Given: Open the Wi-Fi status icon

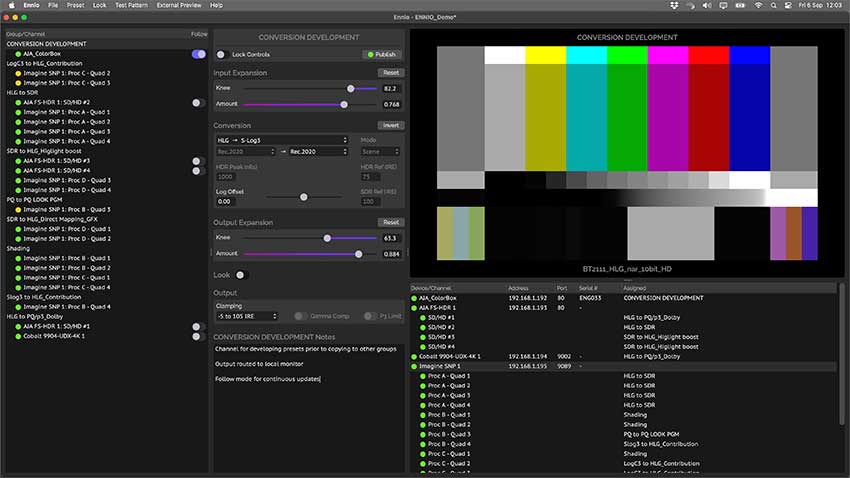Looking at the screenshot, I should point(759,5).
